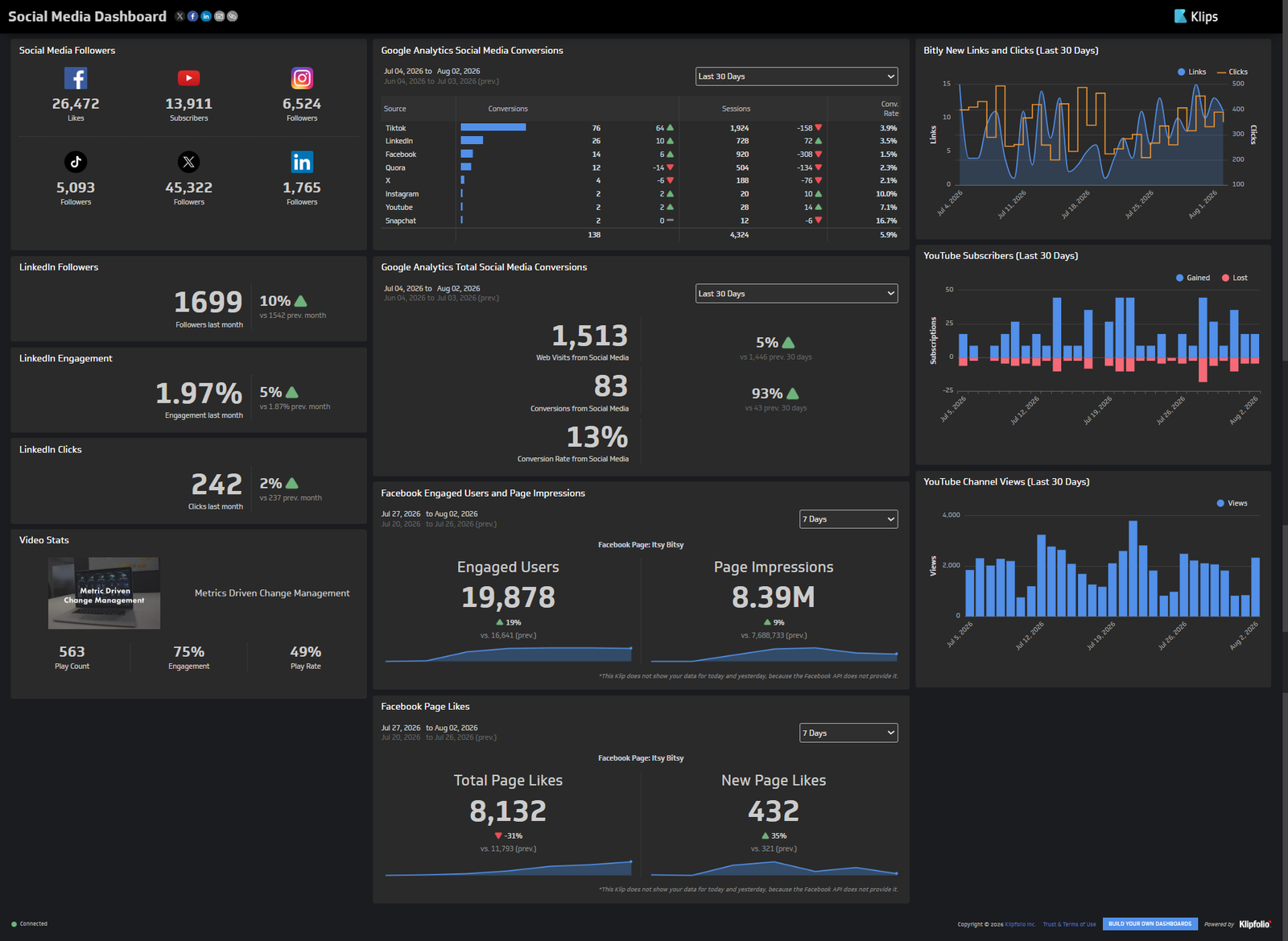Click New Page Likes sparkline chart
This screenshot has width=1288, height=941.
774,869
